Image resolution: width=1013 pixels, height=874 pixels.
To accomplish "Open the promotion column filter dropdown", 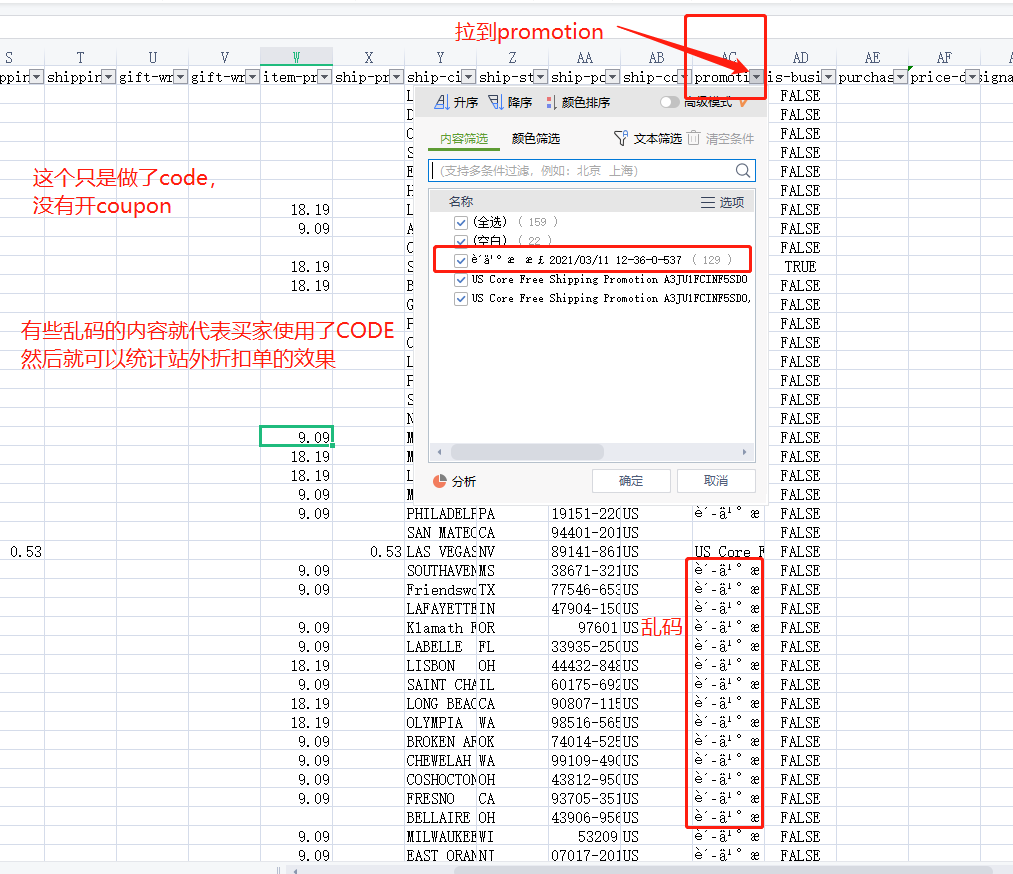I will pyautogui.click(x=757, y=77).
